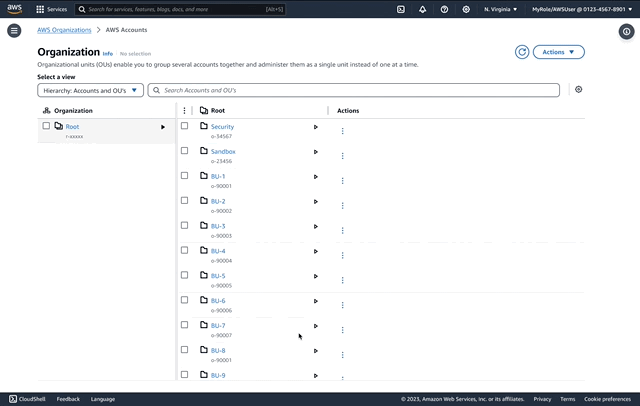Focus the top services search box
Image resolution: width=640 pixels, height=406 pixels.
[180, 9]
